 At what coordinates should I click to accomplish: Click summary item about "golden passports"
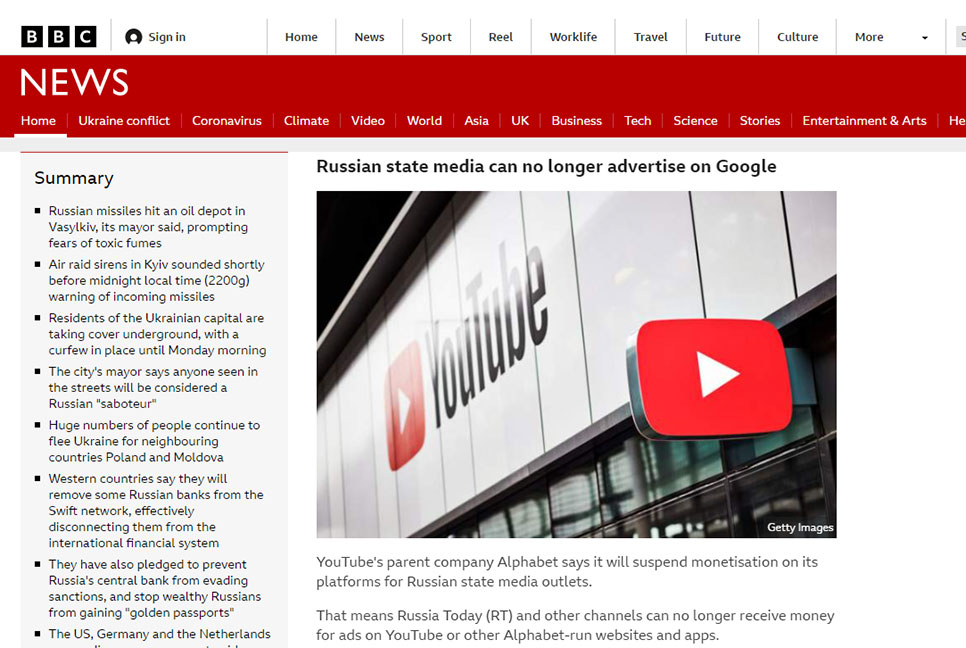155,588
